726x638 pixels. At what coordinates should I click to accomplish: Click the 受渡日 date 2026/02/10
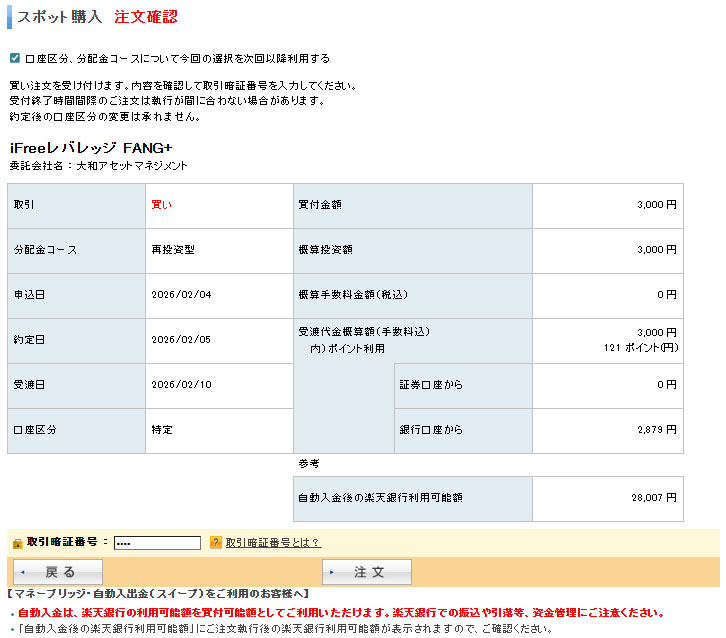pos(181,385)
